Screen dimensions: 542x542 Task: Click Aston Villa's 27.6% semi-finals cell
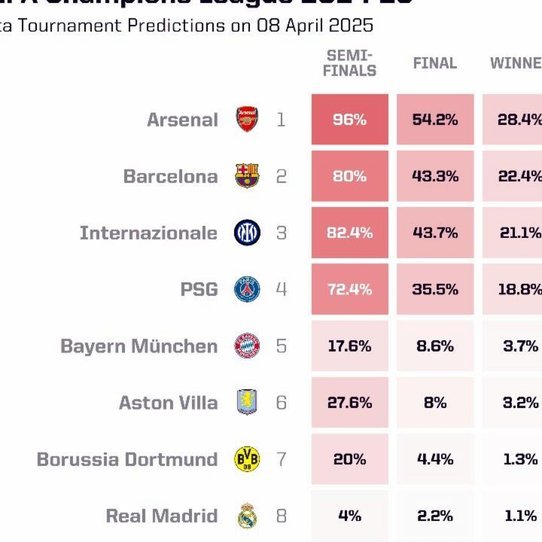click(x=350, y=402)
